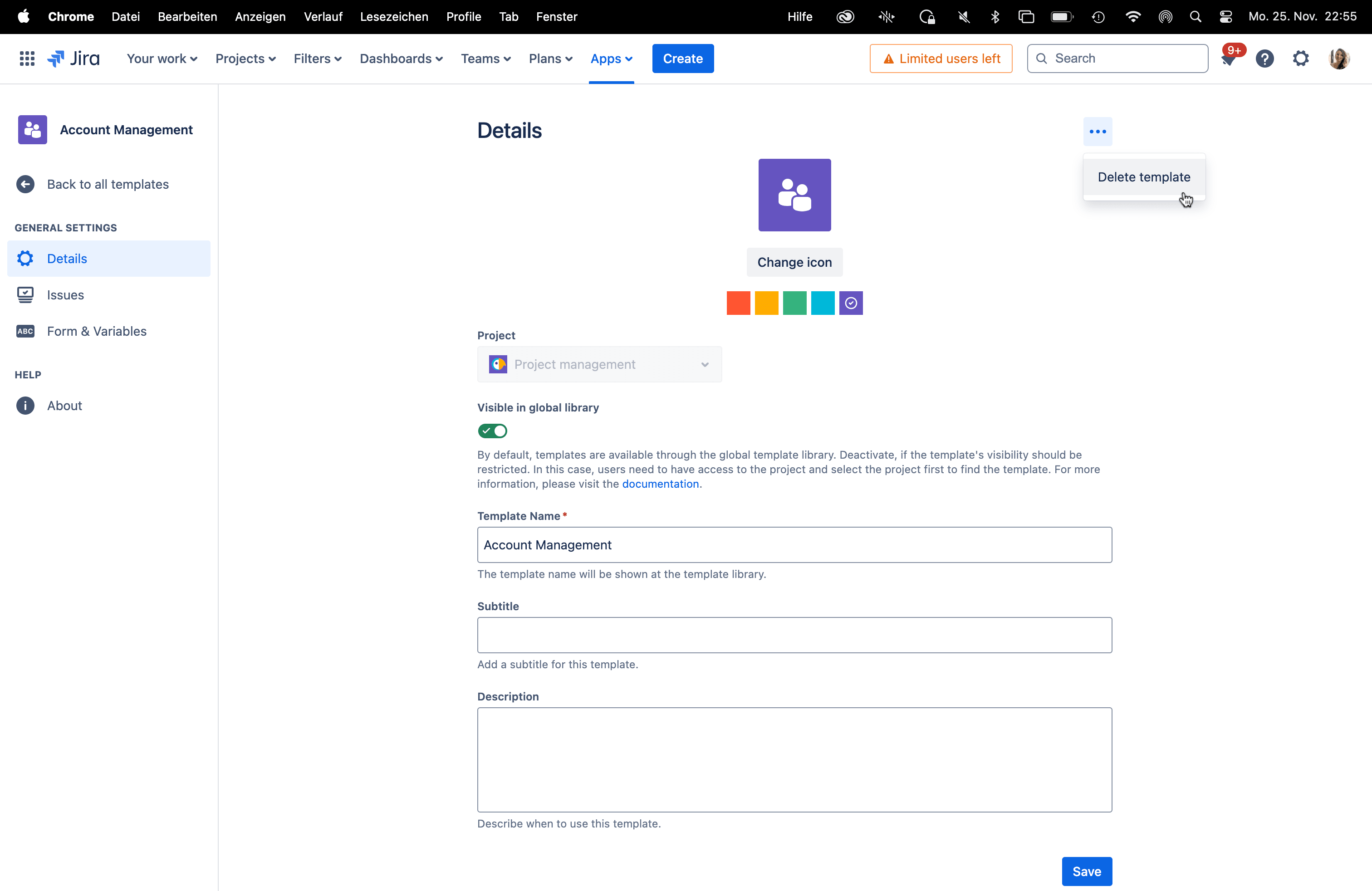Click the Change icon button
The width and height of the screenshot is (1372, 891).
click(794, 262)
